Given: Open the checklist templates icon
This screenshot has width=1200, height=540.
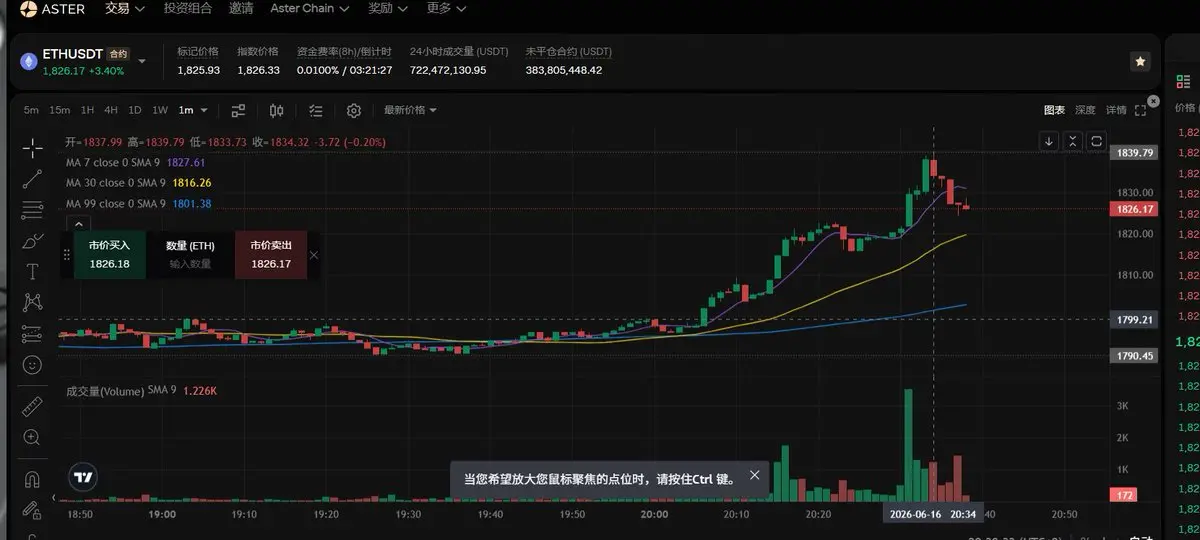Looking at the screenshot, I should point(316,110).
